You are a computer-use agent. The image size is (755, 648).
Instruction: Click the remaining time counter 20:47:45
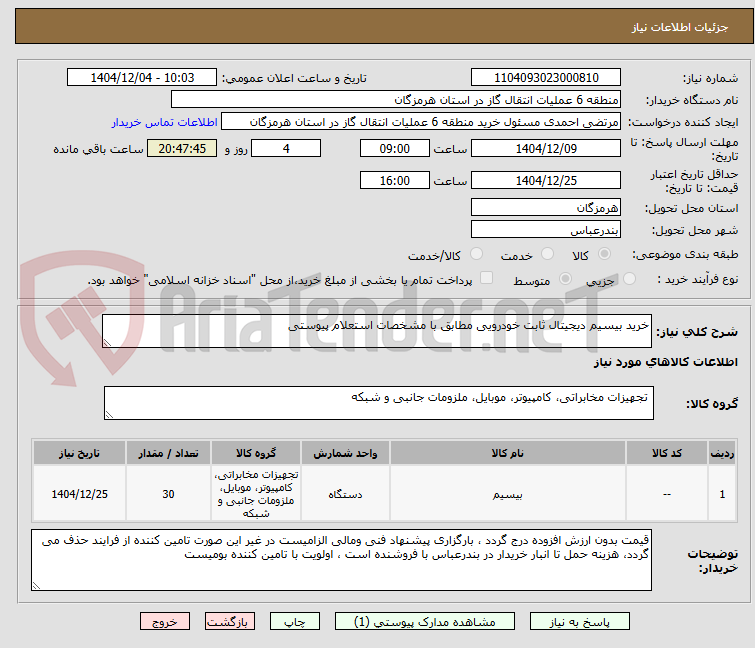182,148
